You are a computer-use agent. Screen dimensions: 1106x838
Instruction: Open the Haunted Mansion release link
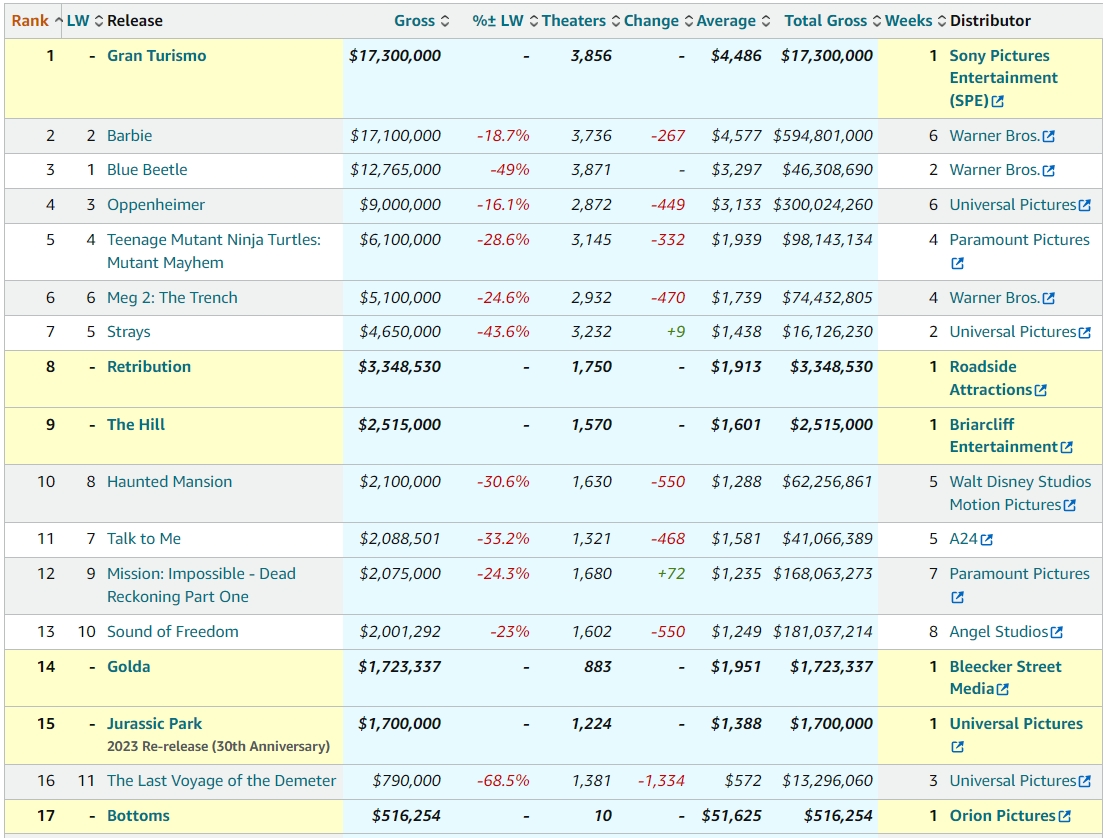pyautogui.click(x=169, y=482)
